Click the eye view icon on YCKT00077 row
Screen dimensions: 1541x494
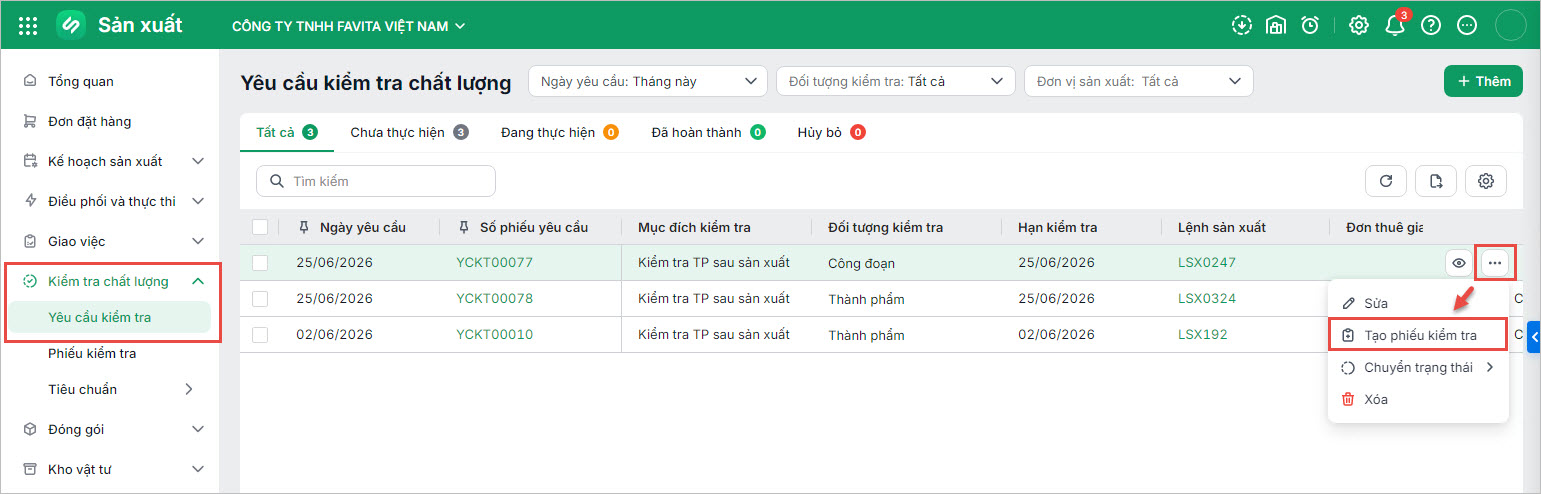point(1460,263)
